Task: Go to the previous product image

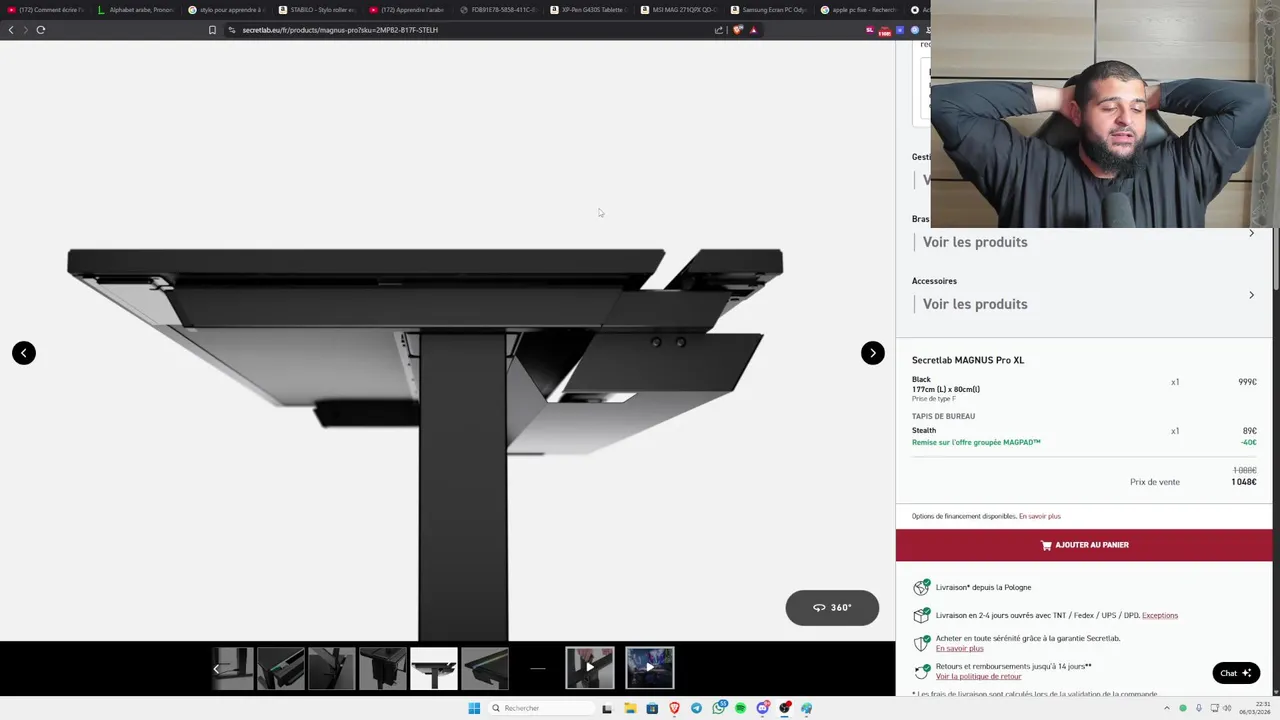Action: 24,353
